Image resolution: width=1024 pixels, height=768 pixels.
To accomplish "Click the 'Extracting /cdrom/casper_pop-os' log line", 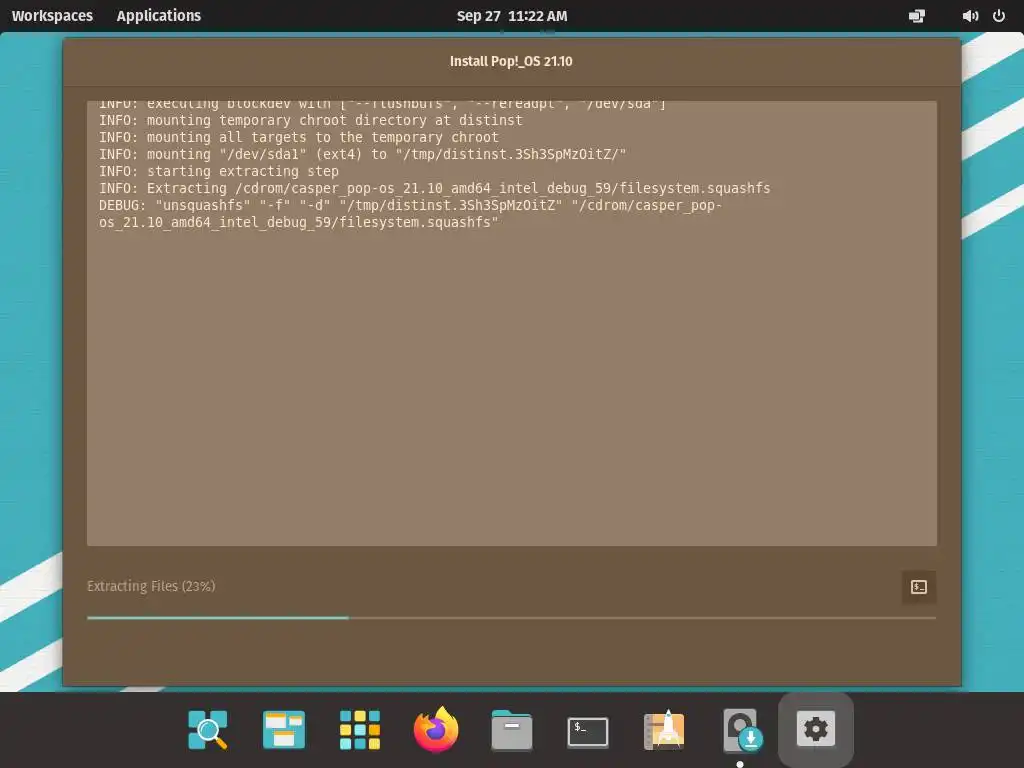I will pos(434,188).
